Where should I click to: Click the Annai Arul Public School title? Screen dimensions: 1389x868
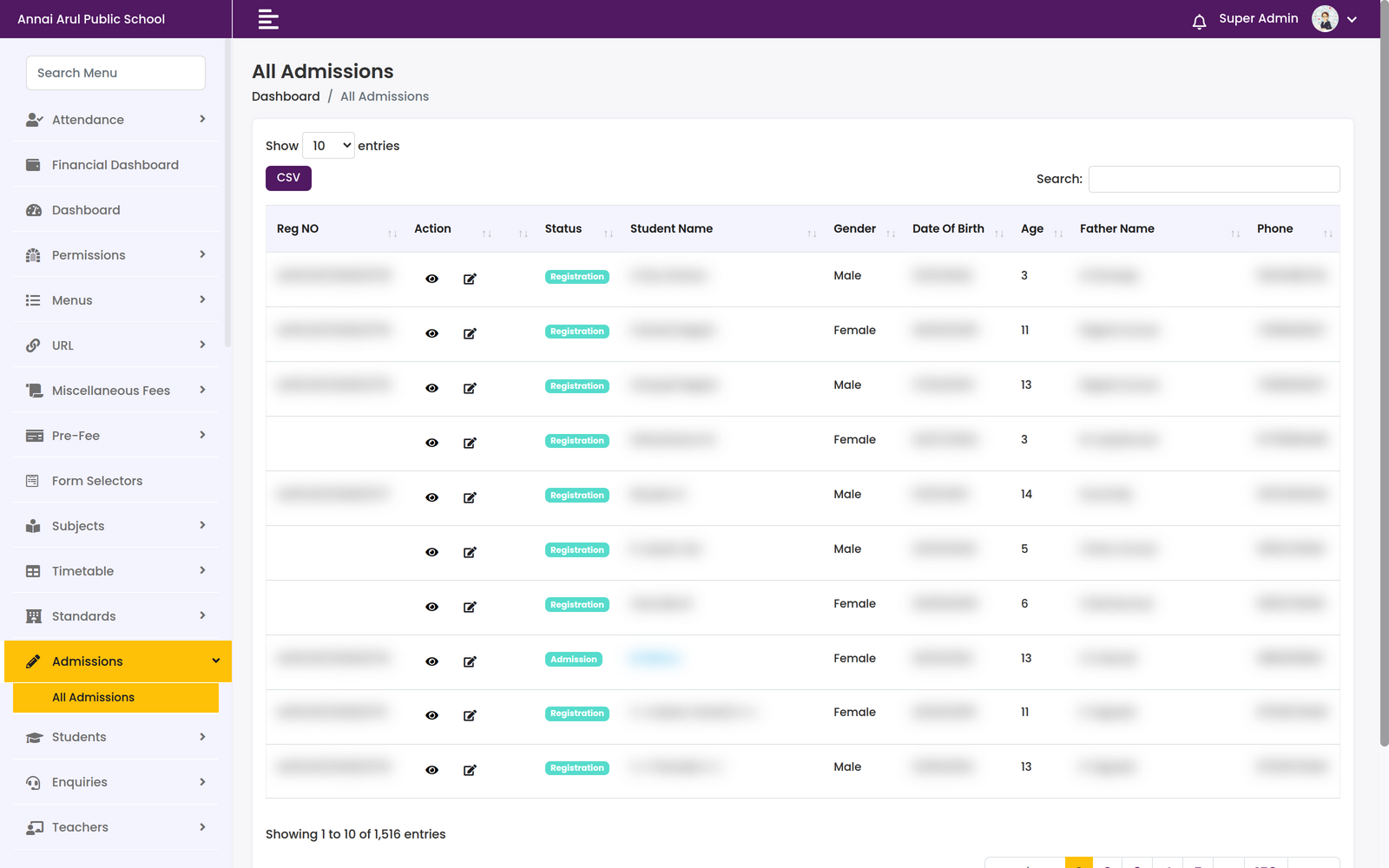click(91, 19)
